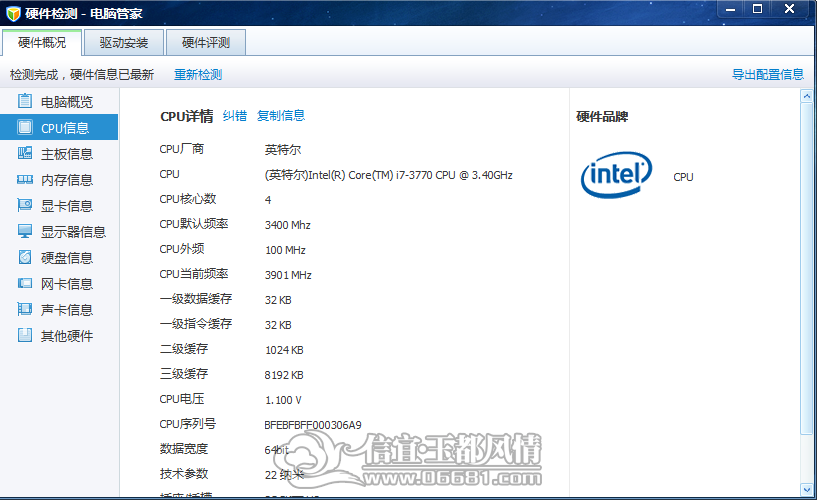
Task: Click the 3901 MHz current frequency value
Action: point(288,275)
